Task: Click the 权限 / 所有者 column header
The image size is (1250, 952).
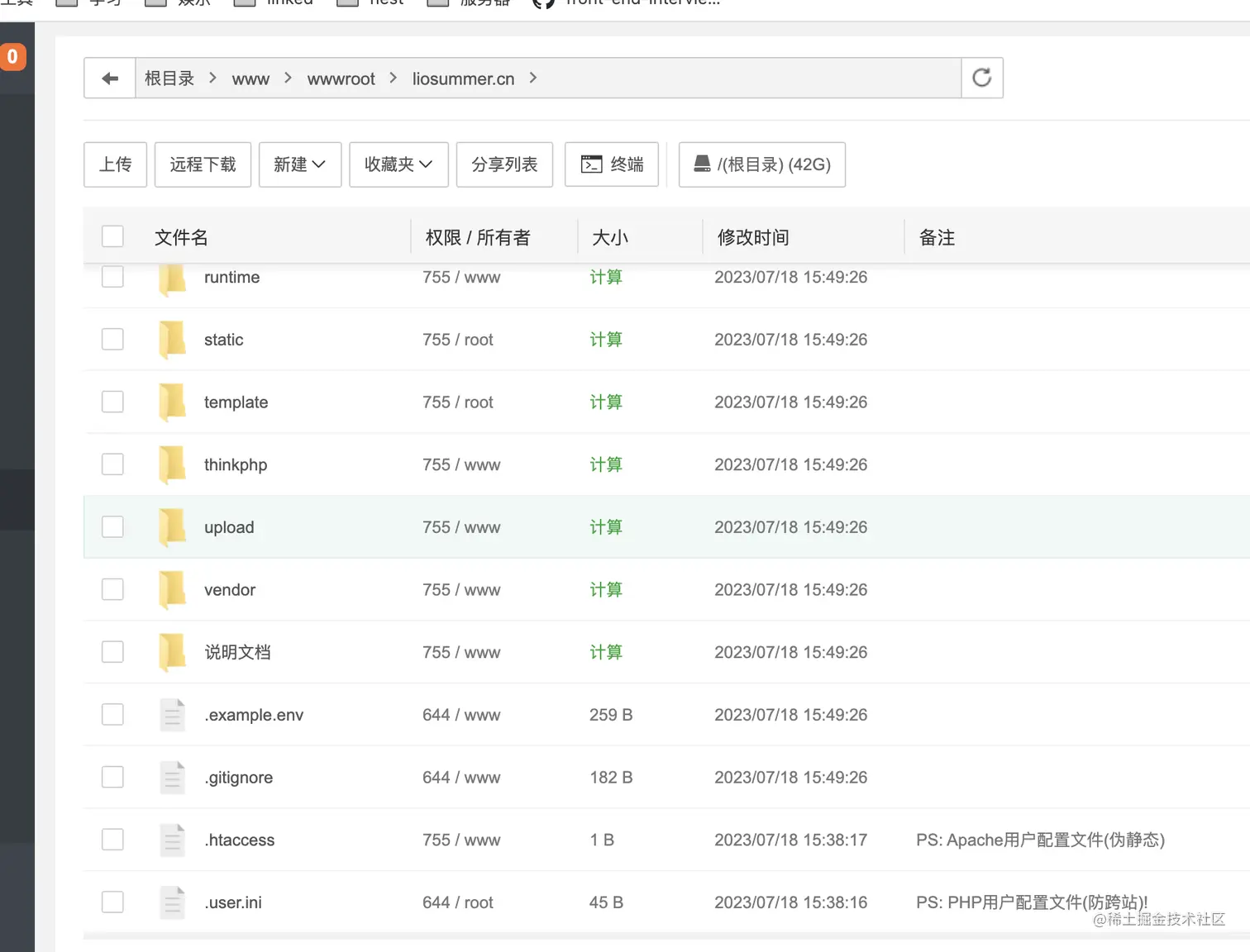Action: [x=478, y=238]
